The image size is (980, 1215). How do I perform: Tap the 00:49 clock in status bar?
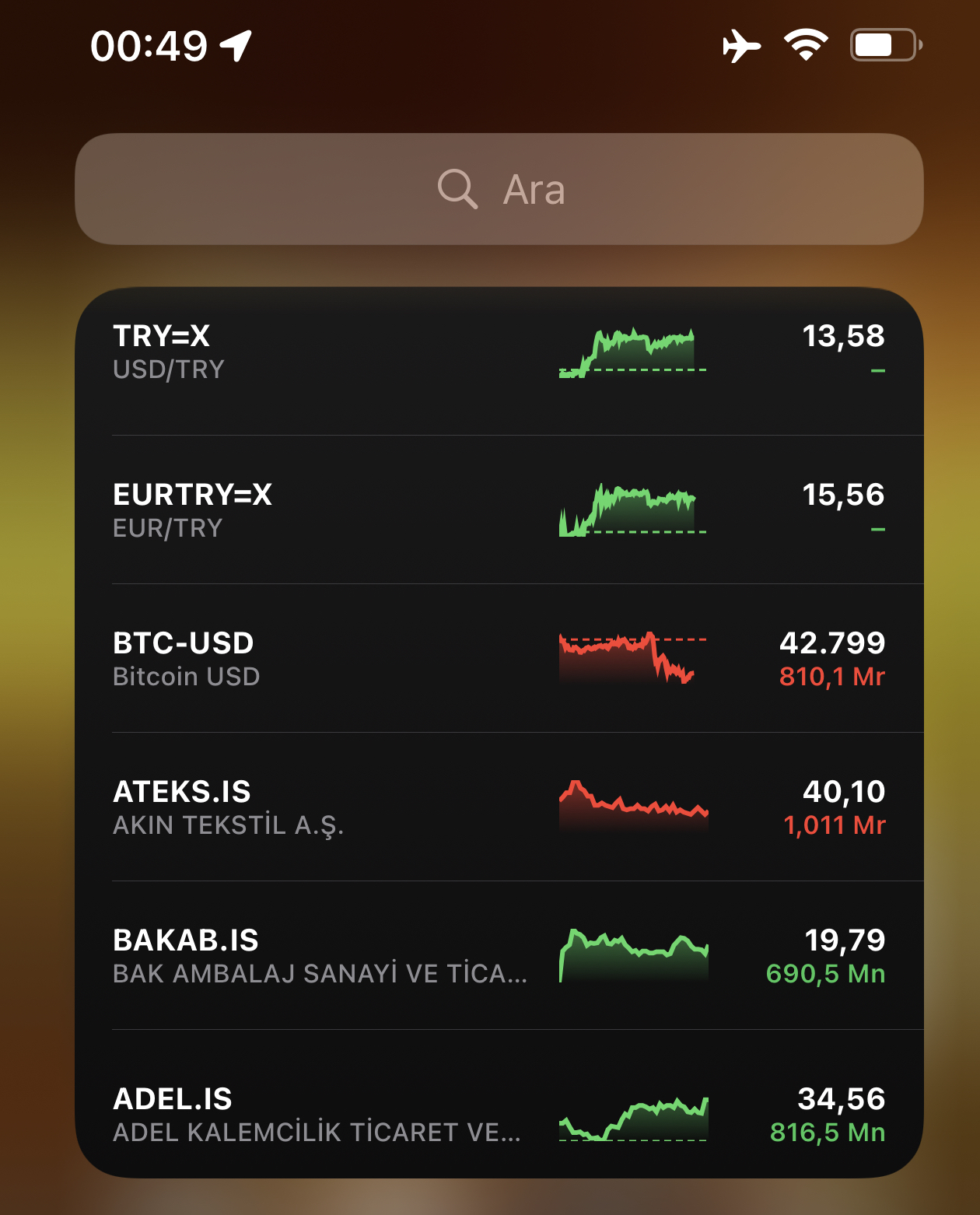(x=149, y=46)
